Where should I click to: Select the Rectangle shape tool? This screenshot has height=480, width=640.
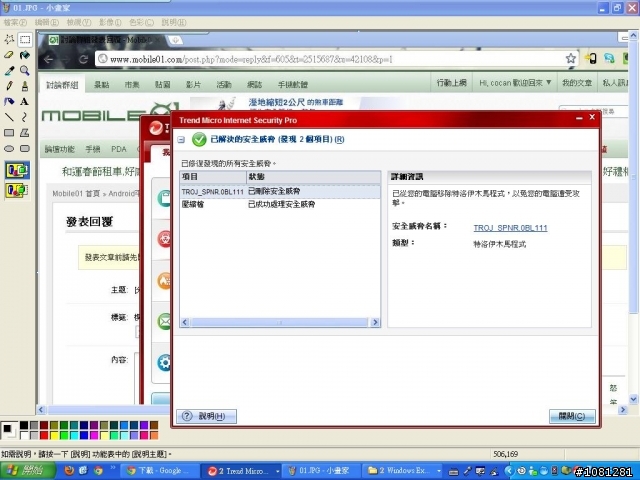(x=9, y=133)
